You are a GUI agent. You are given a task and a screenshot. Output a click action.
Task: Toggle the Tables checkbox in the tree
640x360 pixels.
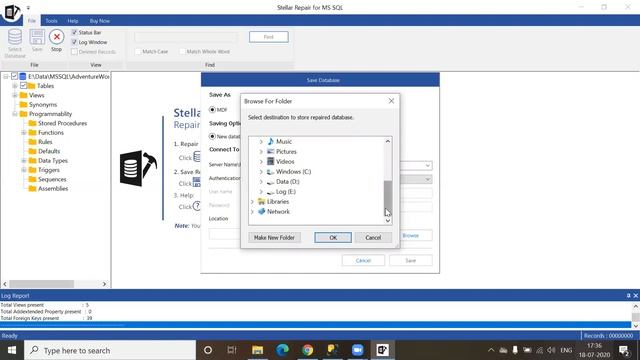coord(23,86)
